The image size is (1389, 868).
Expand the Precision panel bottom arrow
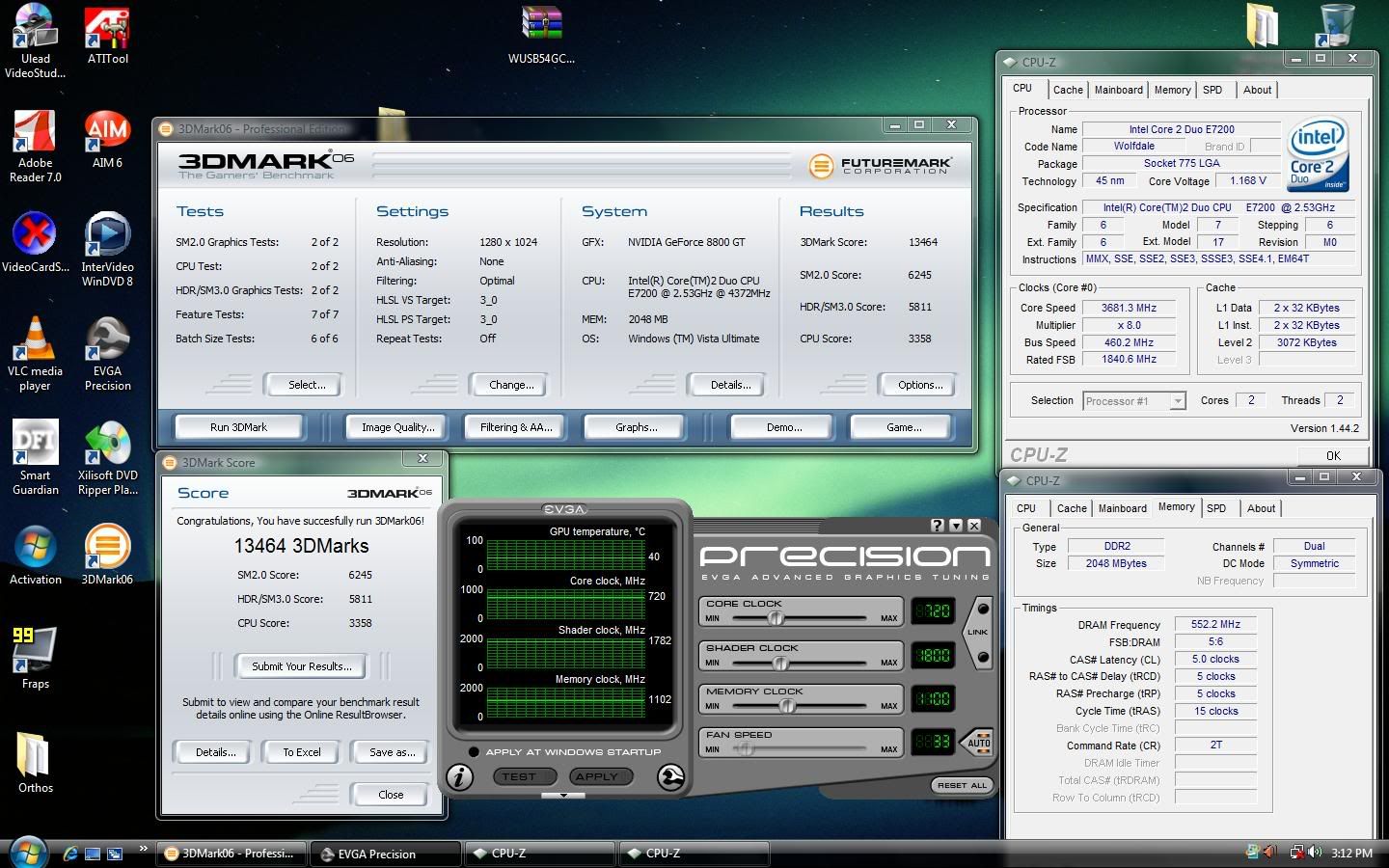563,796
